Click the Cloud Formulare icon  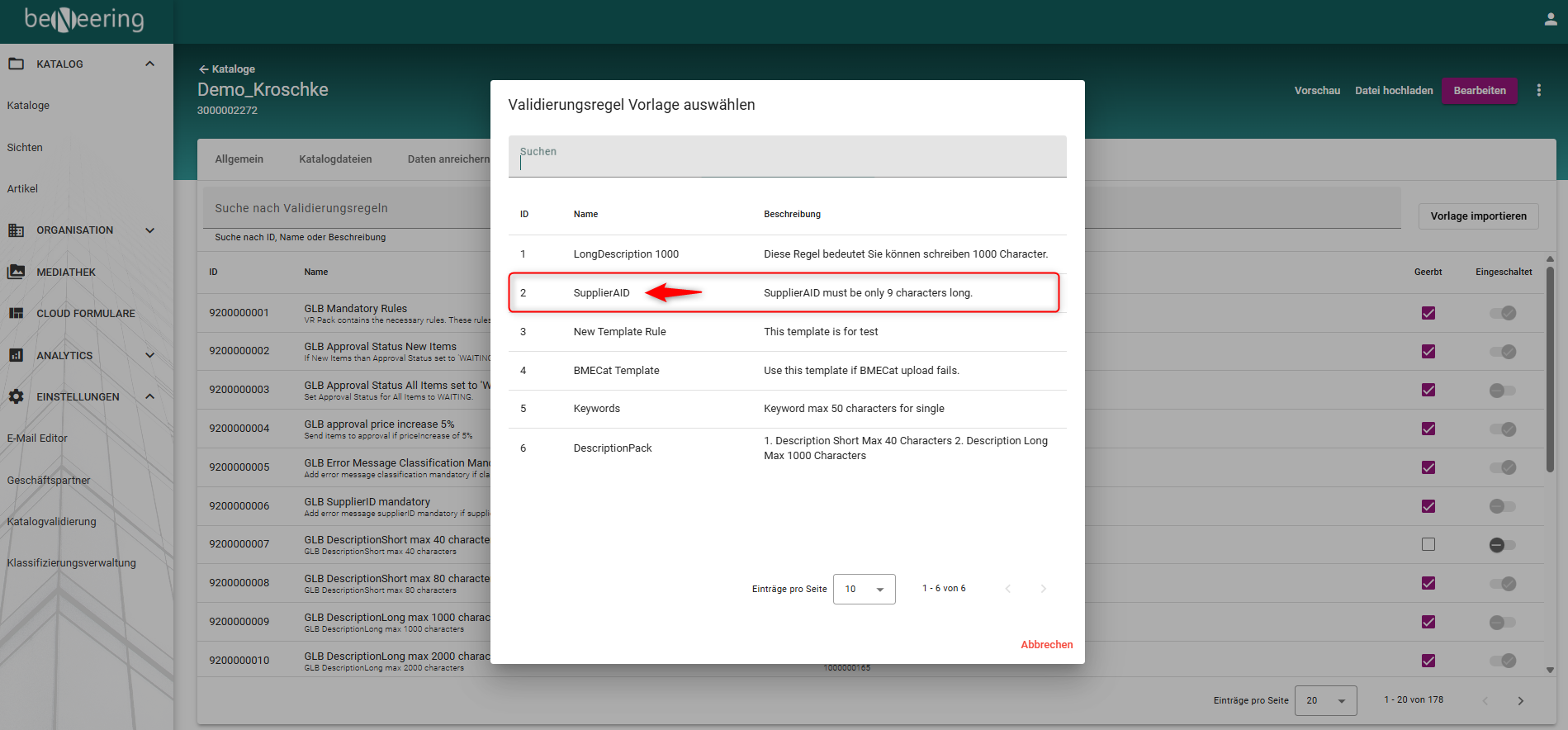[16, 313]
